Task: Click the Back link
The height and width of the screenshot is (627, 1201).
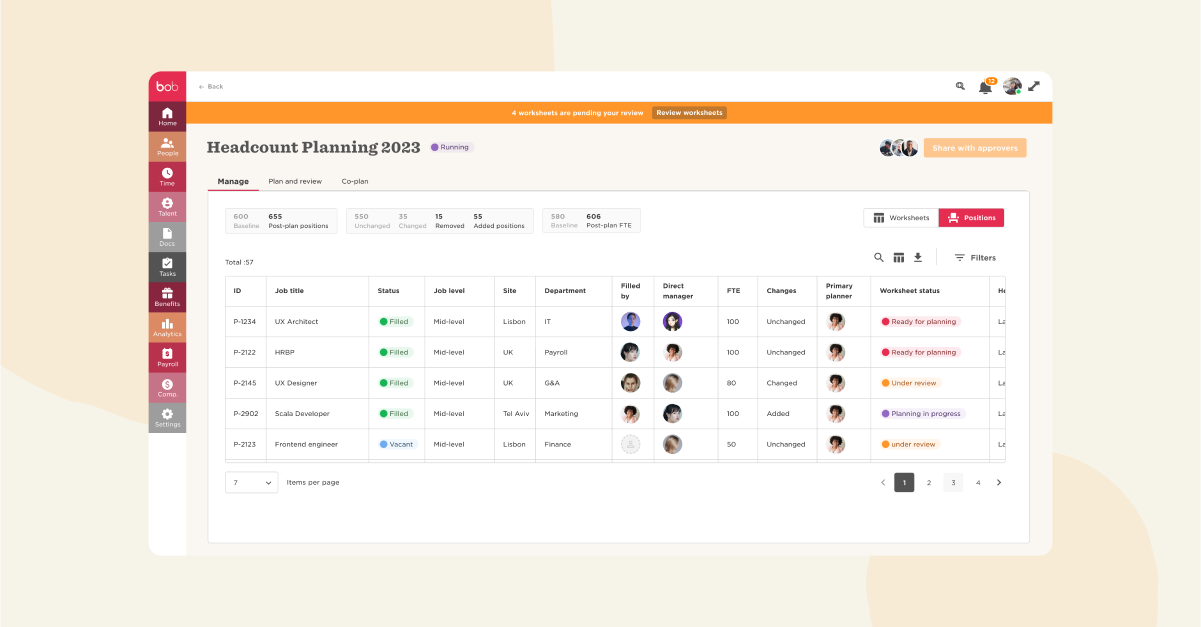Action: pyautogui.click(x=211, y=87)
